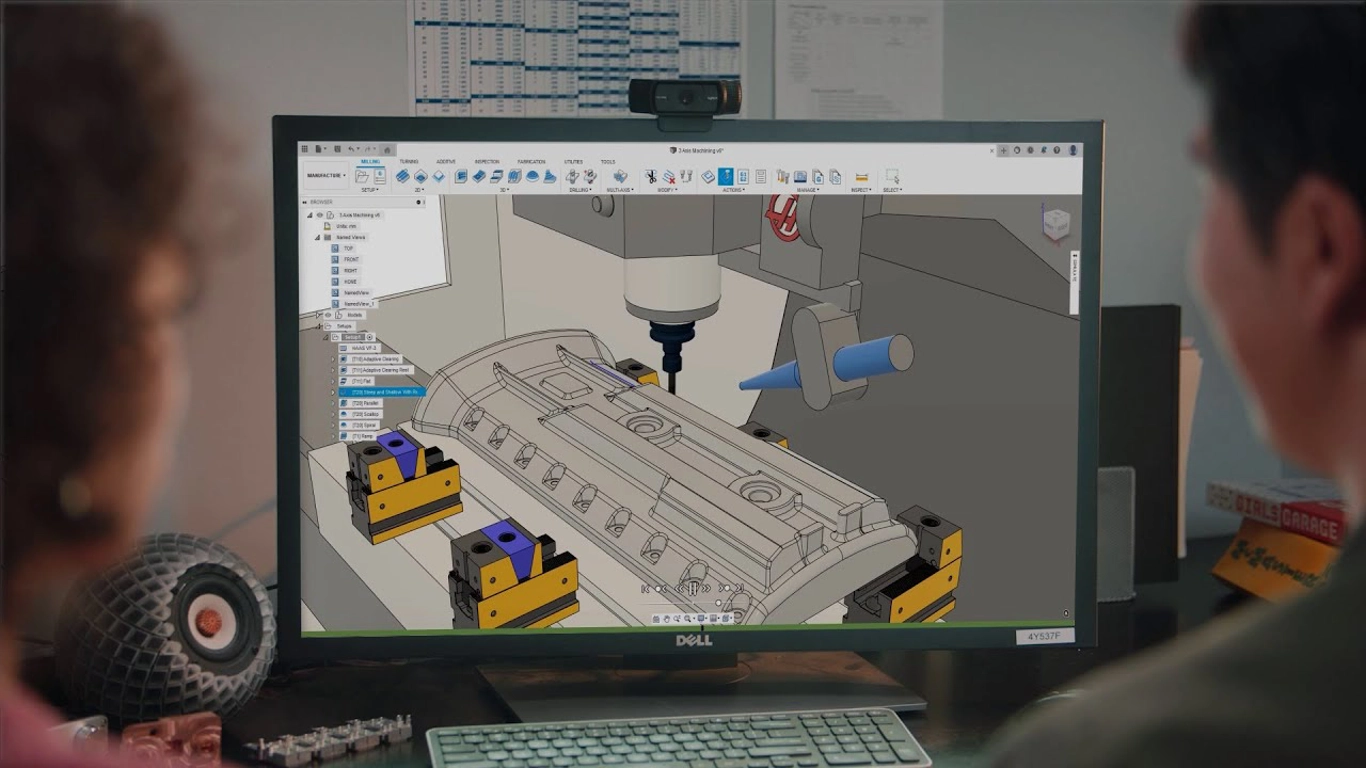
Task: Undo the last action
Action: pyautogui.click(x=351, y=149)
